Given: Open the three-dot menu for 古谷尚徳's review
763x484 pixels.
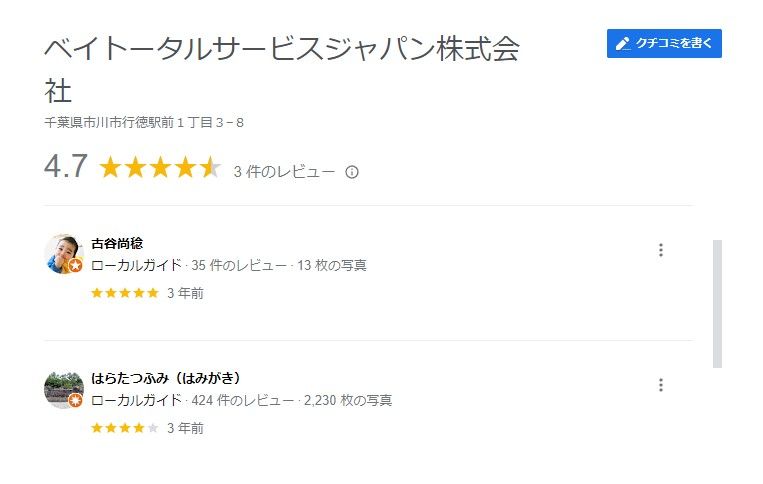Looking at the screenshot, I should click(660, 250).
